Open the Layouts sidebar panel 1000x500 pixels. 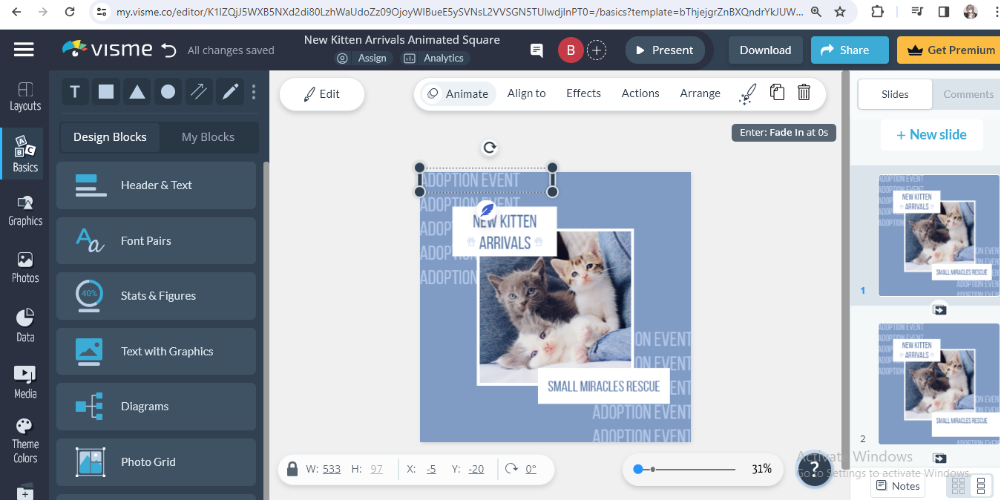pyautogui.click(x=25, y=96)
